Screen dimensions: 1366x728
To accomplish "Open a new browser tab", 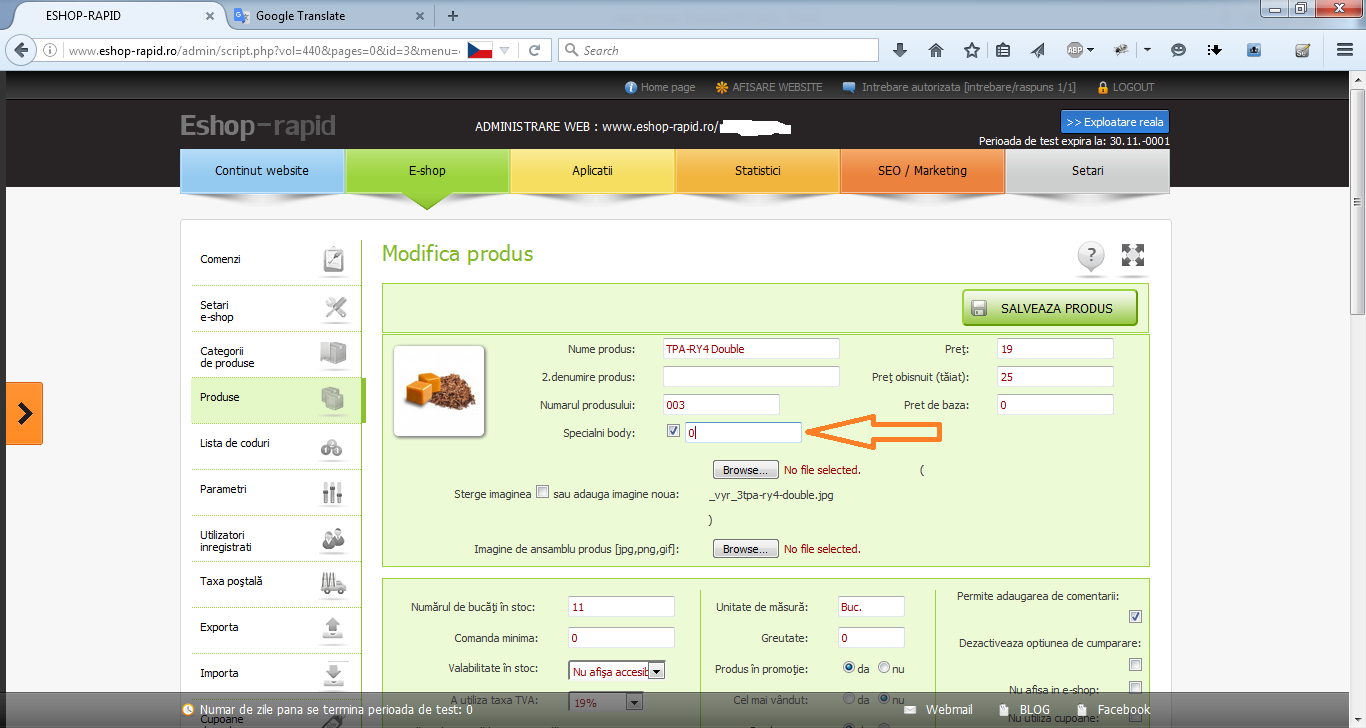I will [x=453, y=16].
